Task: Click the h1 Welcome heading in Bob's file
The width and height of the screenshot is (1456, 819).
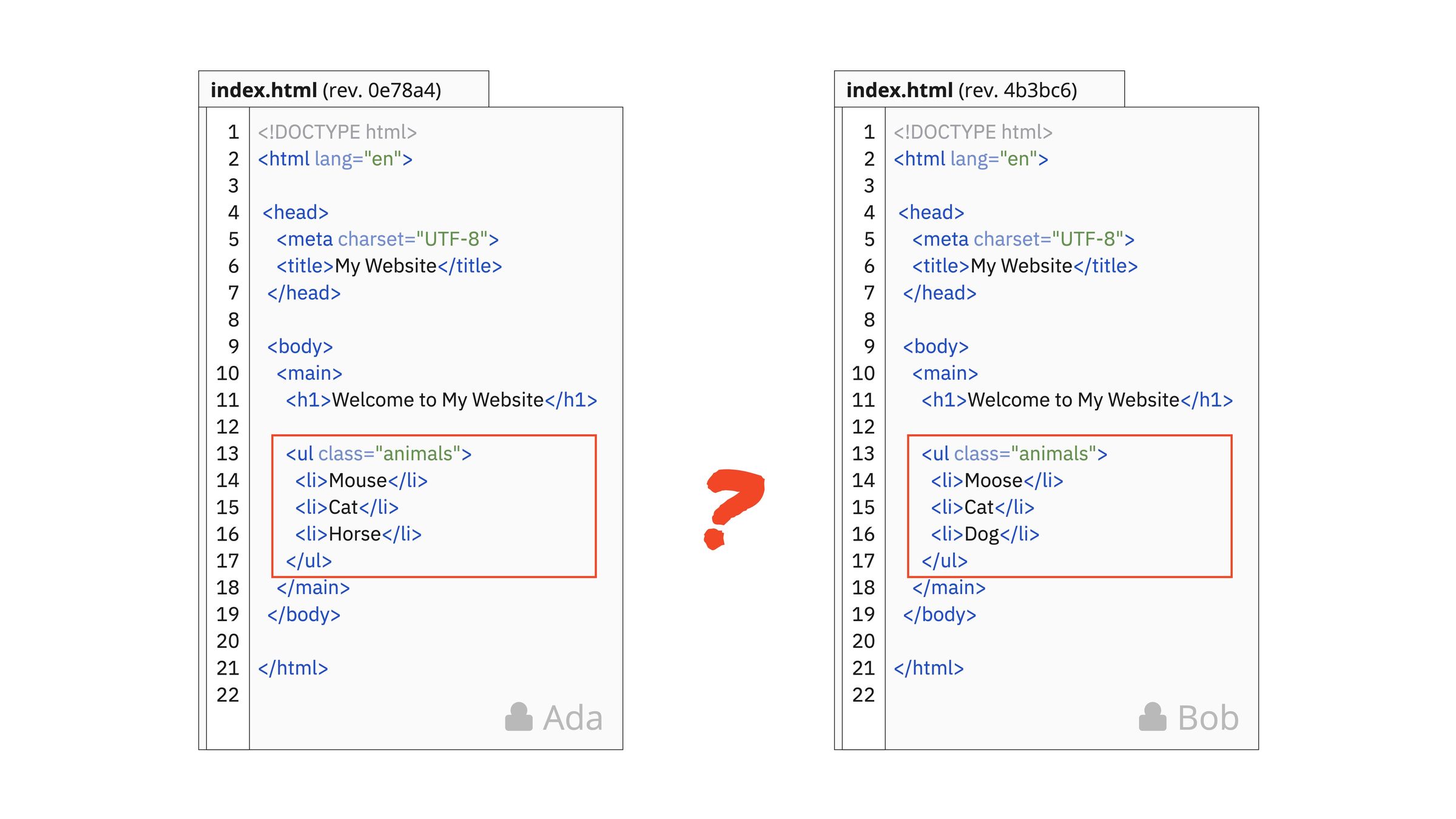Action: (x=1077, y=400)
